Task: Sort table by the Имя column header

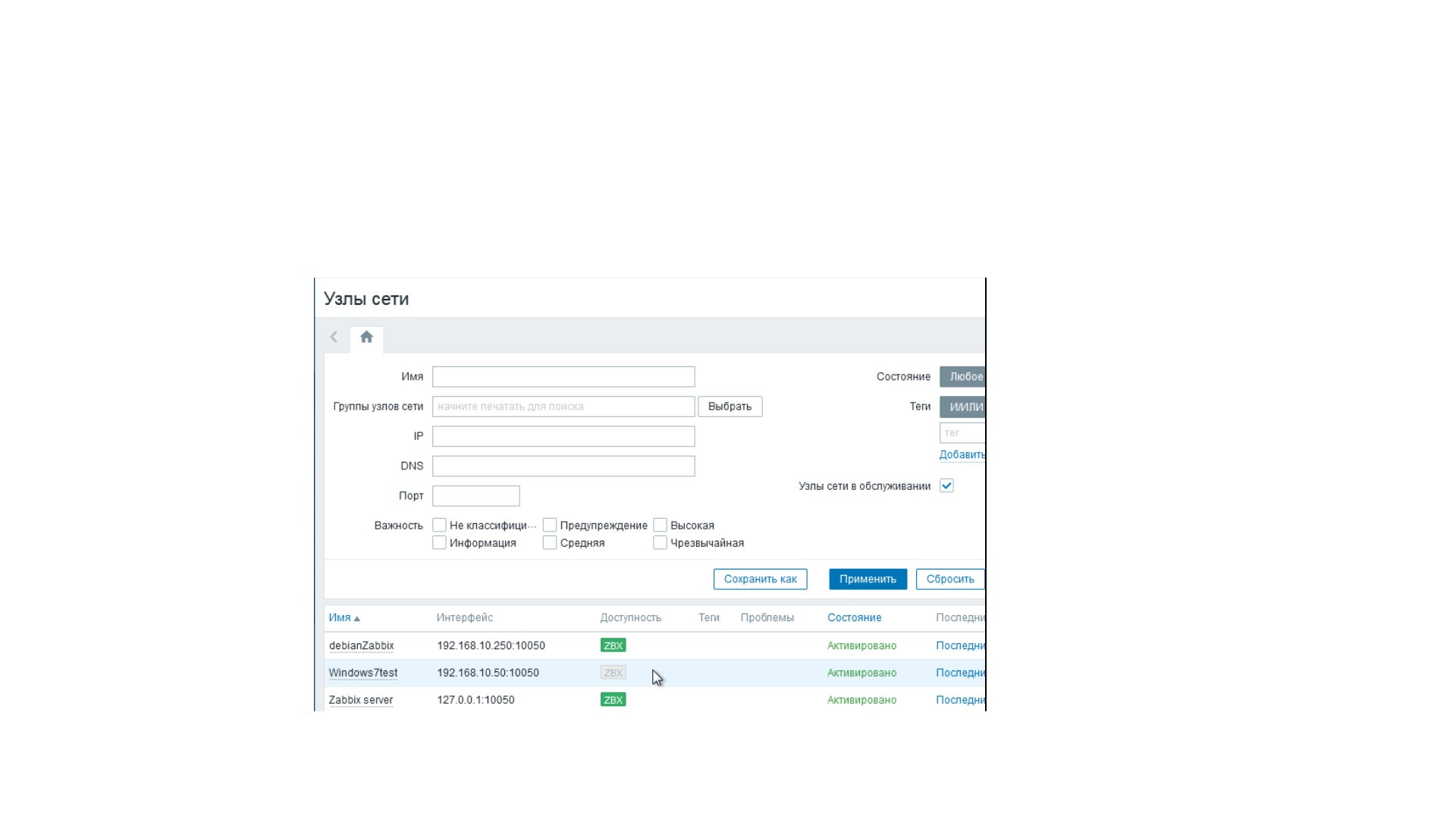Action: pyautogui.click(x=340, y=618)
